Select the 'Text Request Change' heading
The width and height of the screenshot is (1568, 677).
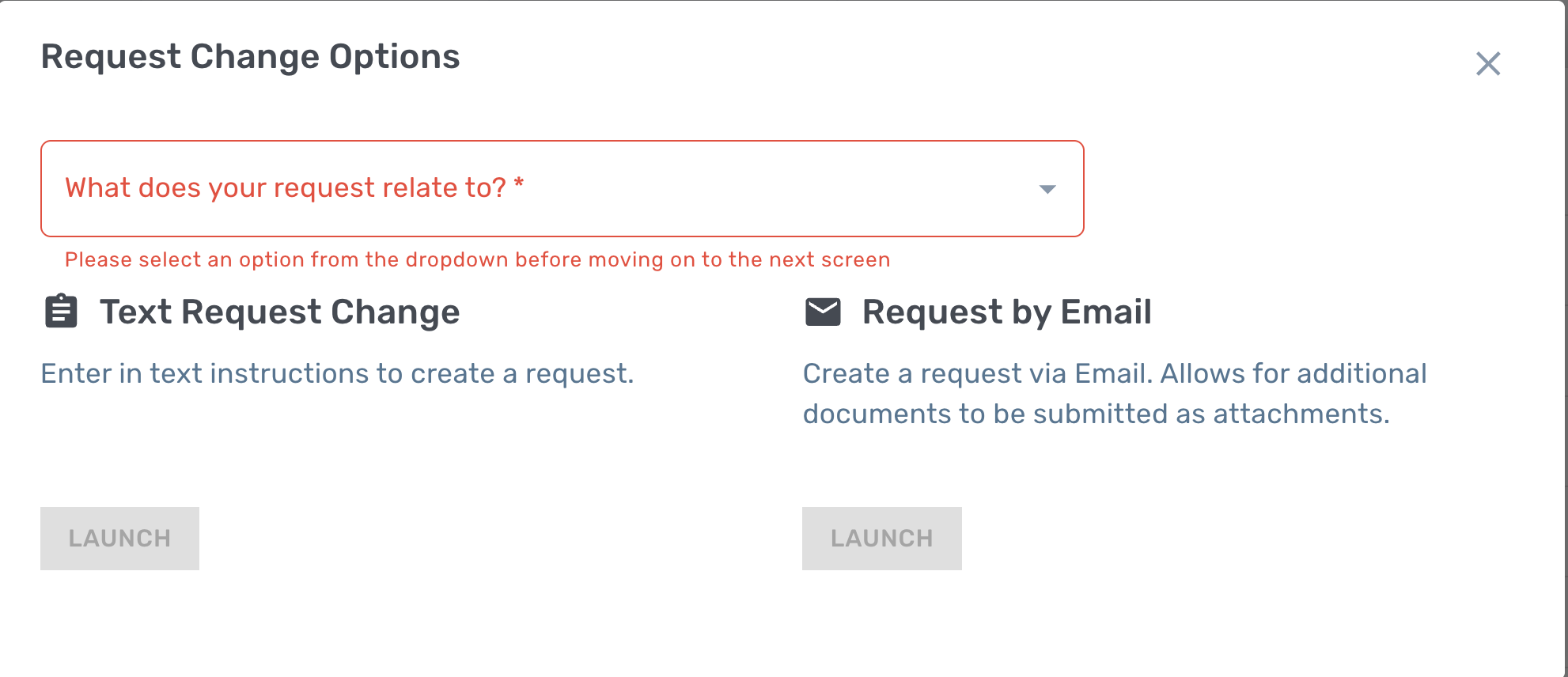click(x=279, y=312)
